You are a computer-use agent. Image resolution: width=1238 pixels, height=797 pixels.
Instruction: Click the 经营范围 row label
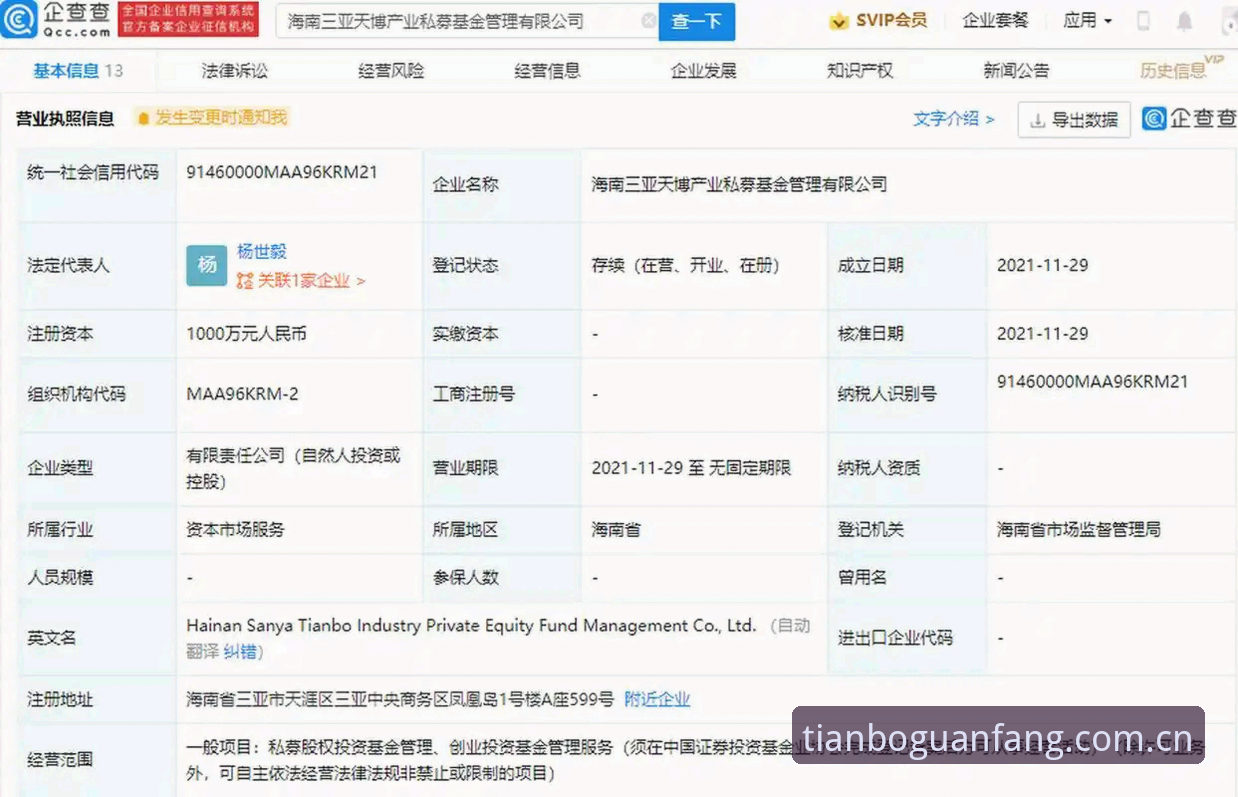[60, 760]
